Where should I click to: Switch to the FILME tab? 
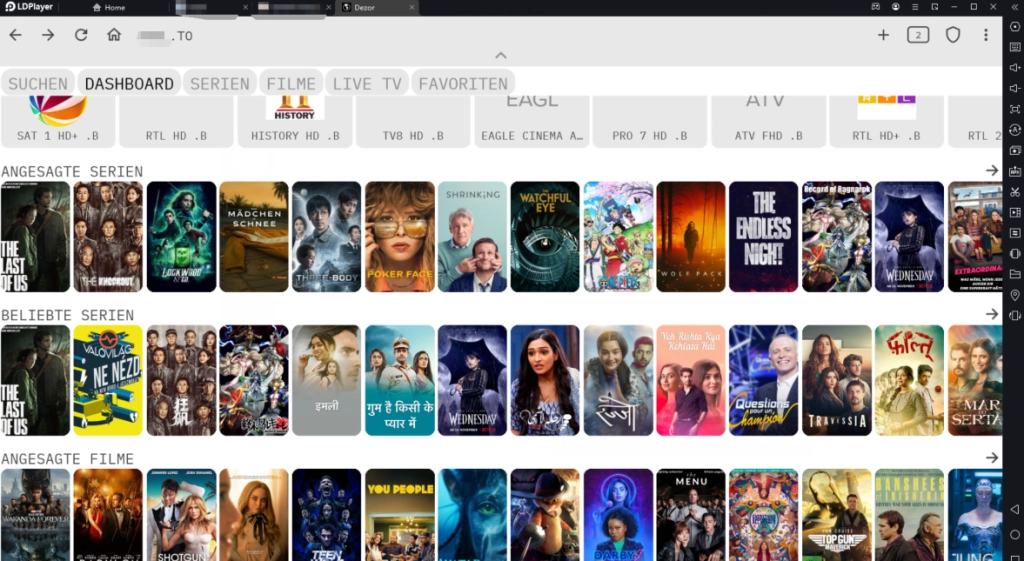point(291,84)
